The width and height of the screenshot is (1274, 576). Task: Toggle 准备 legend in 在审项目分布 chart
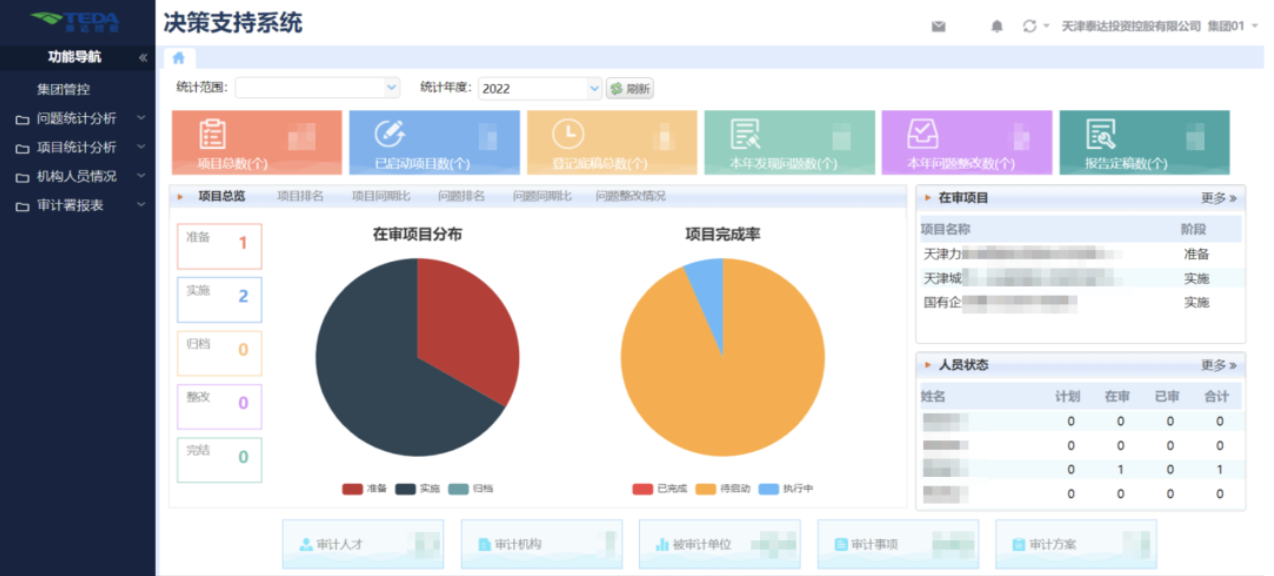pos(364,489)
